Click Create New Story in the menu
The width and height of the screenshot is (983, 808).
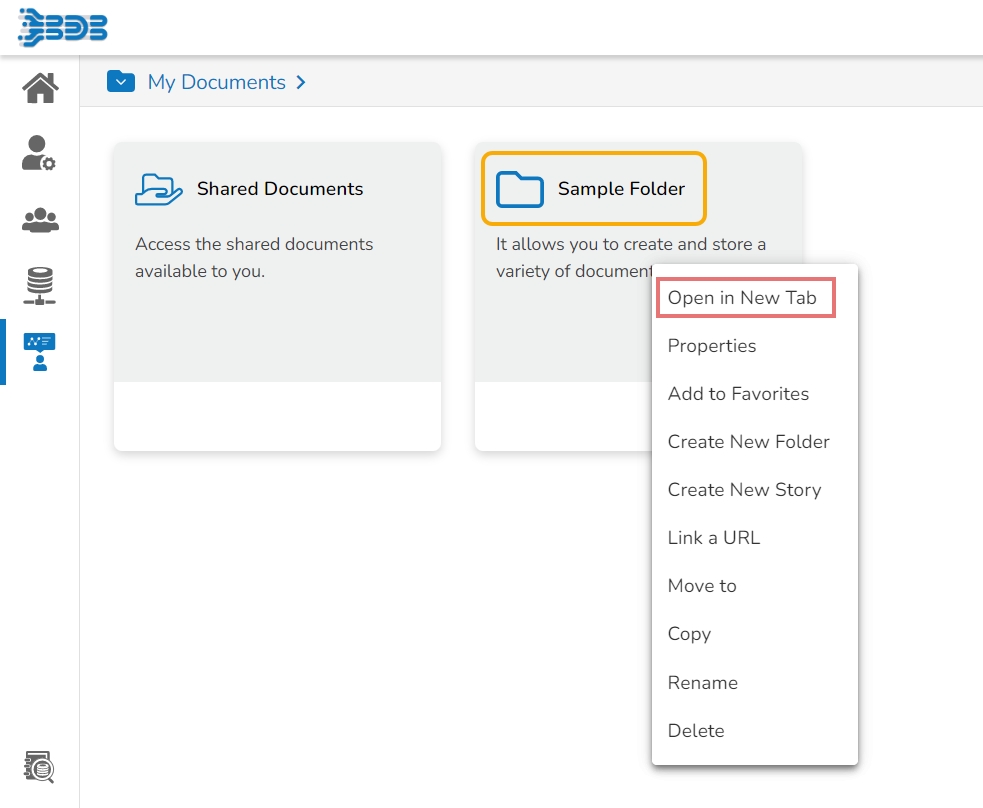pos(744,490)
